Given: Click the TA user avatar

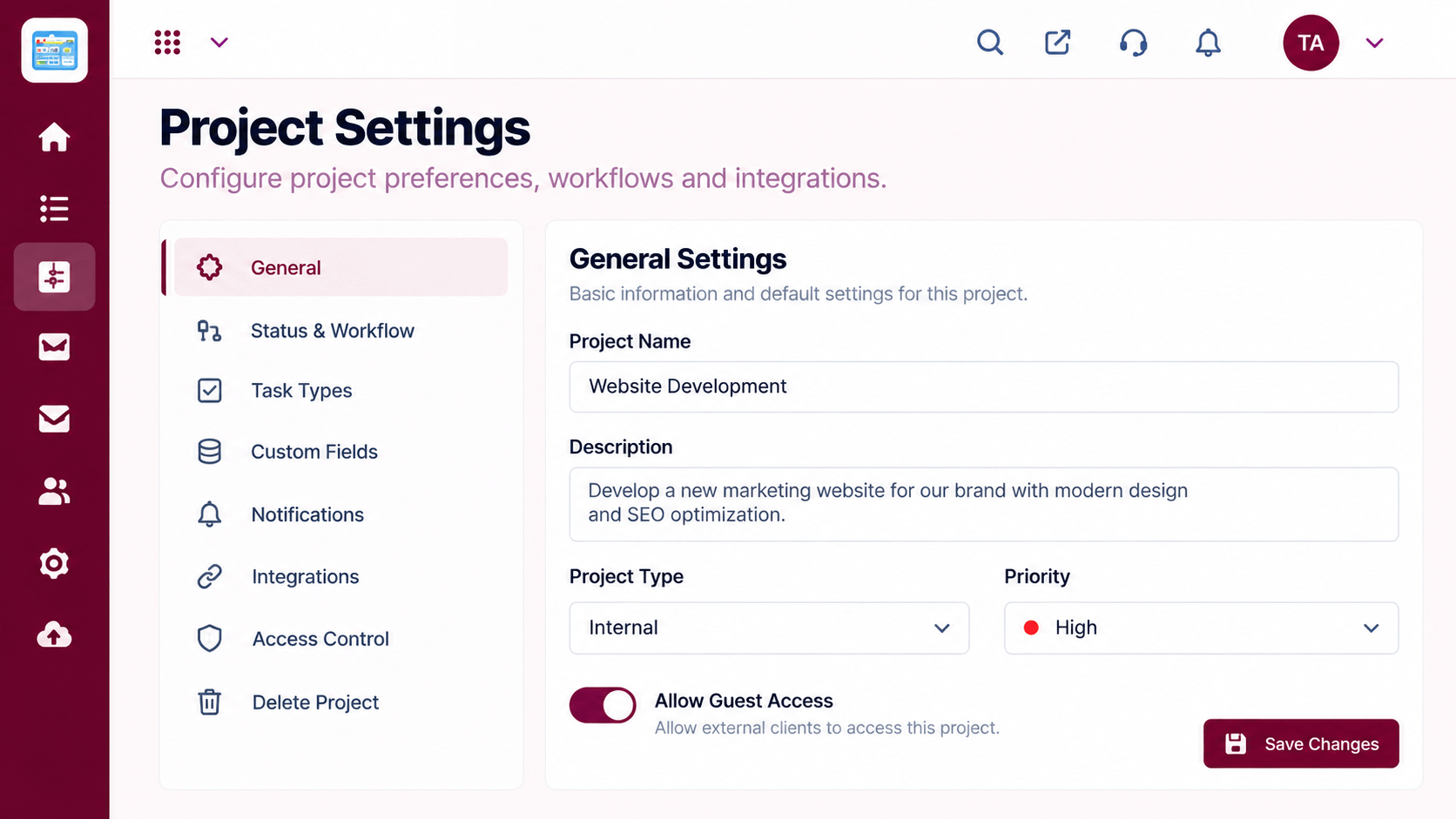Looking at the screenshot, I should (1311, 43).
